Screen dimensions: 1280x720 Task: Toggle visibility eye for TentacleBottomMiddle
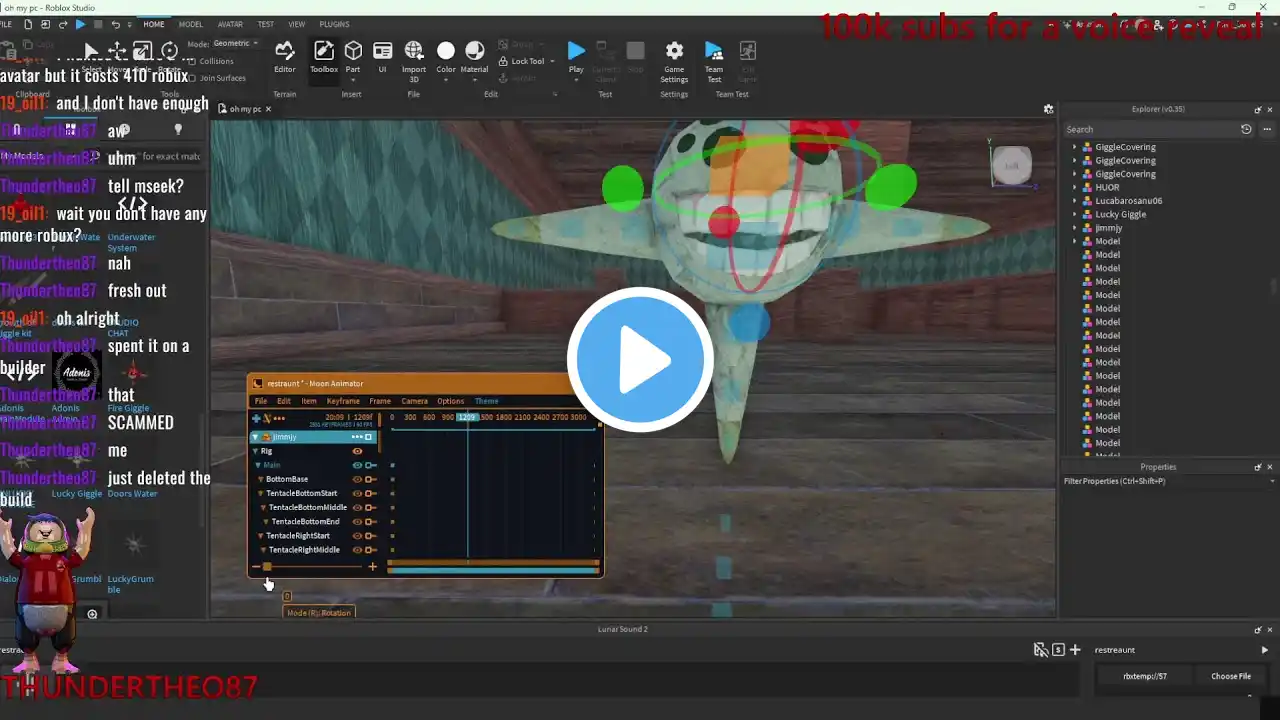357,508
